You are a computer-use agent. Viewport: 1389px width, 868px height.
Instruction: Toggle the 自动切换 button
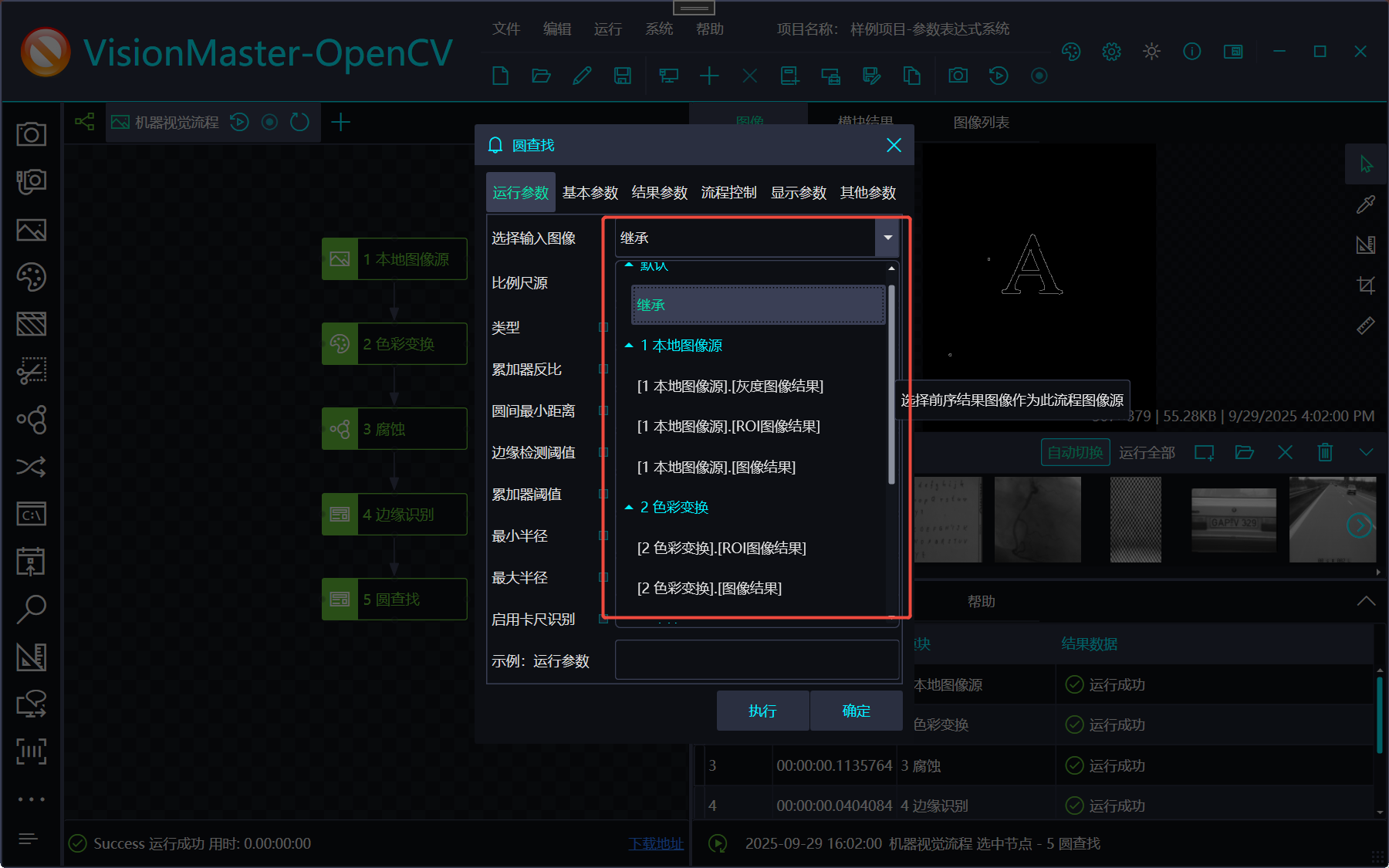click(x=1075, y=452)
